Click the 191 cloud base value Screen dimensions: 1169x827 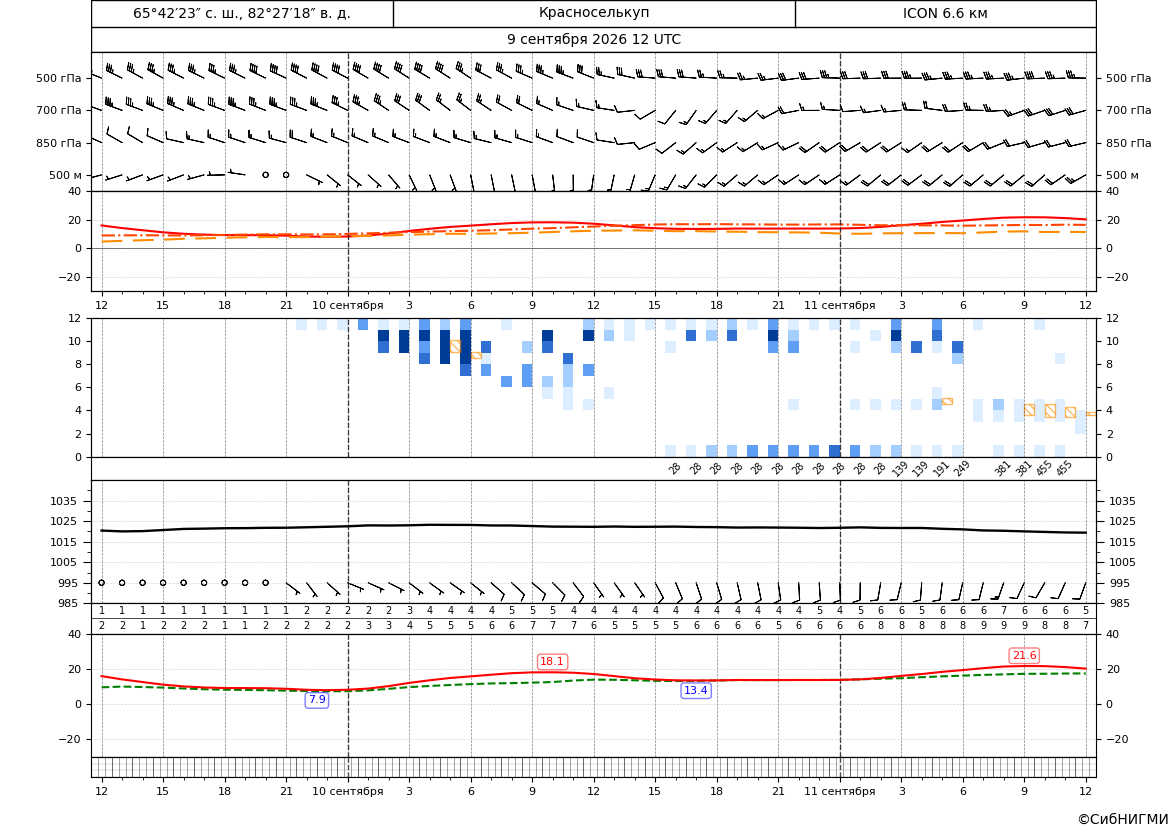tap(940, 468)
